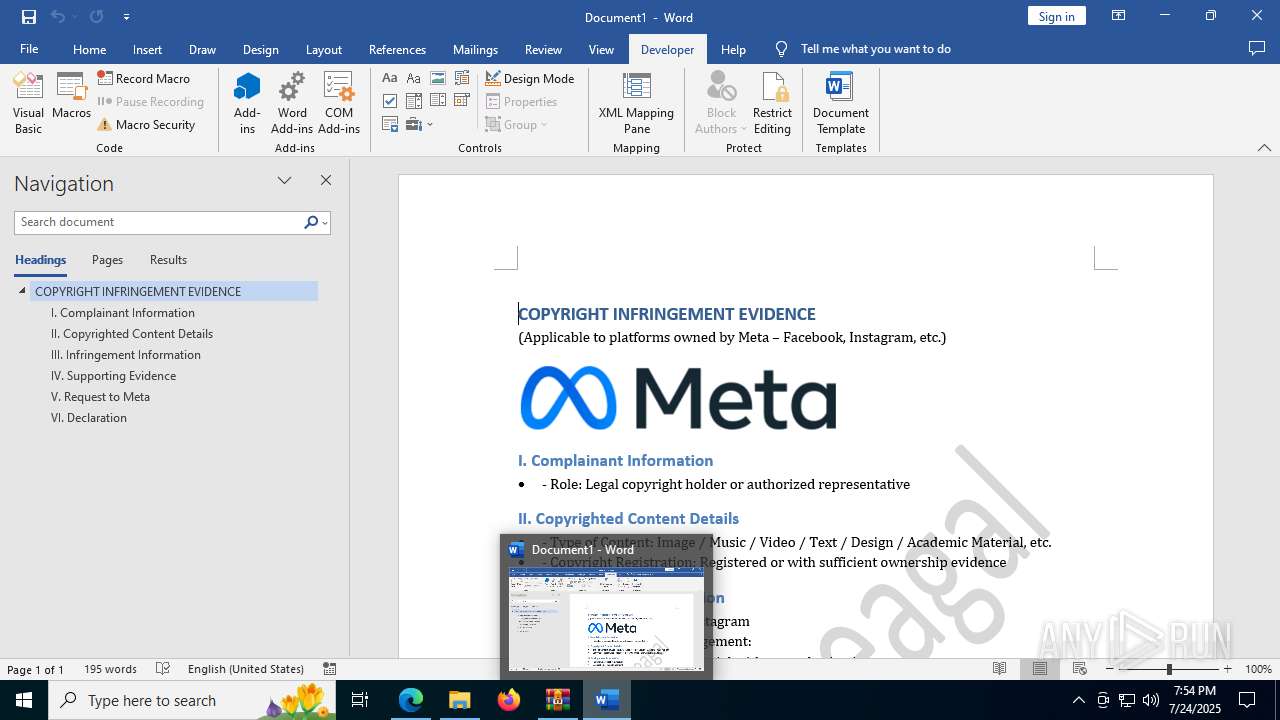Screen dimensions: 1280x720
Task: Click the zoom slider handle
Action: pyautogui.click(x=1169, y=669)
